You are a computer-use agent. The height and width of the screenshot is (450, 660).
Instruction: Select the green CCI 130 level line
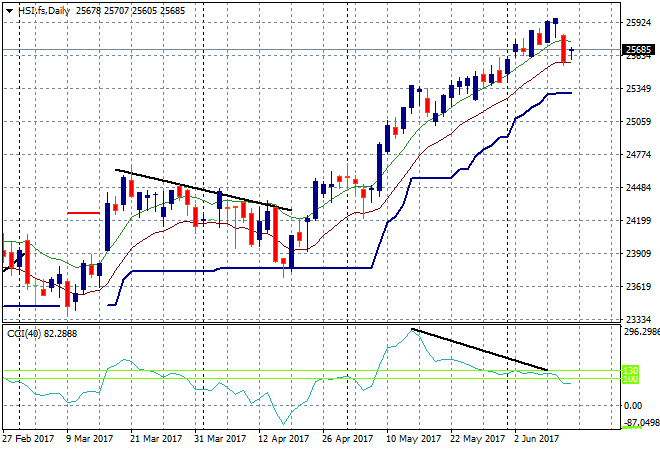pyautogui.click(x=311, y=371)
